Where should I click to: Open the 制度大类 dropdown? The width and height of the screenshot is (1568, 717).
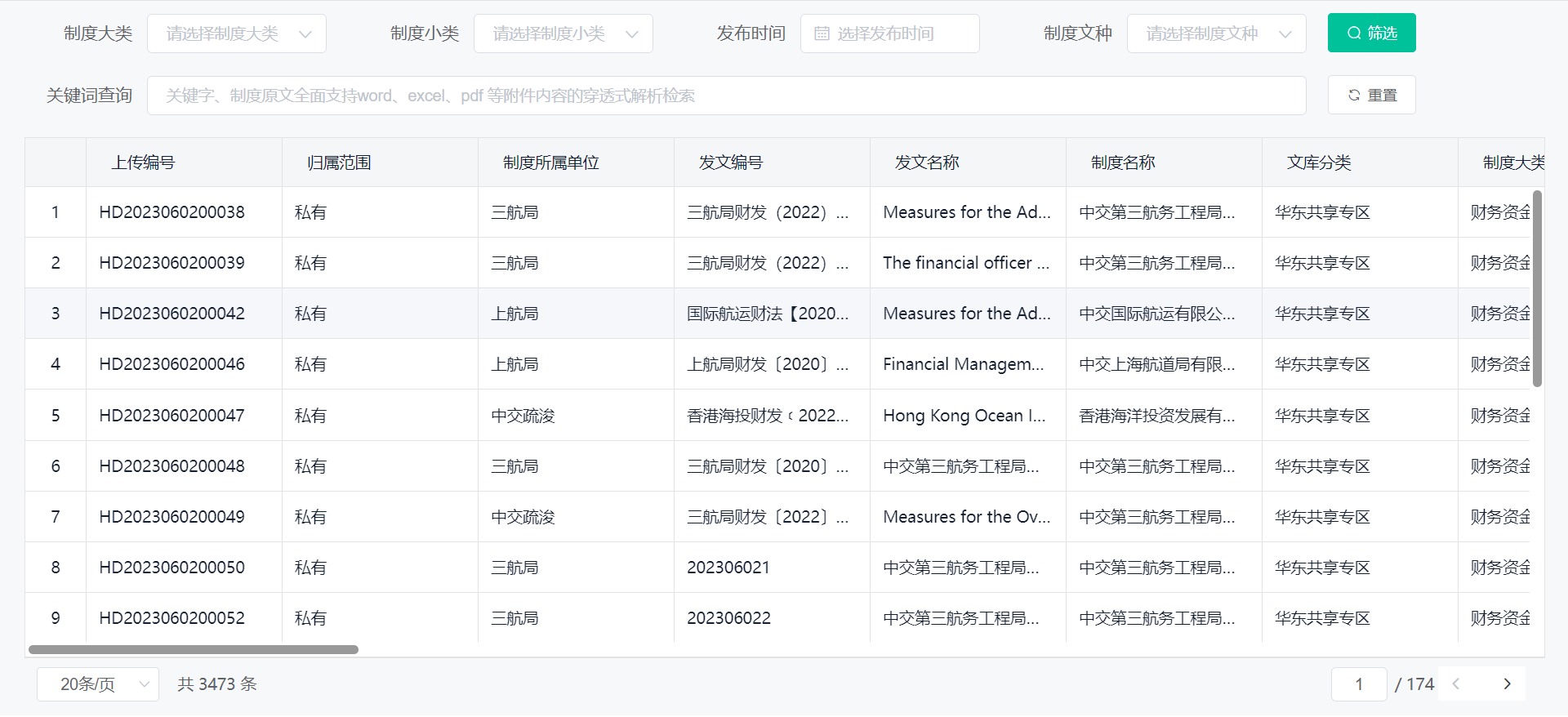coord(237,33)
